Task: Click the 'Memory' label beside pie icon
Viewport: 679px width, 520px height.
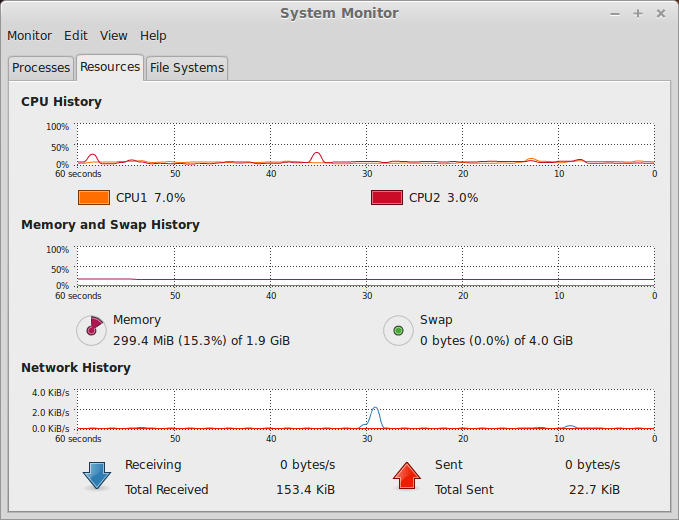Action: coord(137,320)
